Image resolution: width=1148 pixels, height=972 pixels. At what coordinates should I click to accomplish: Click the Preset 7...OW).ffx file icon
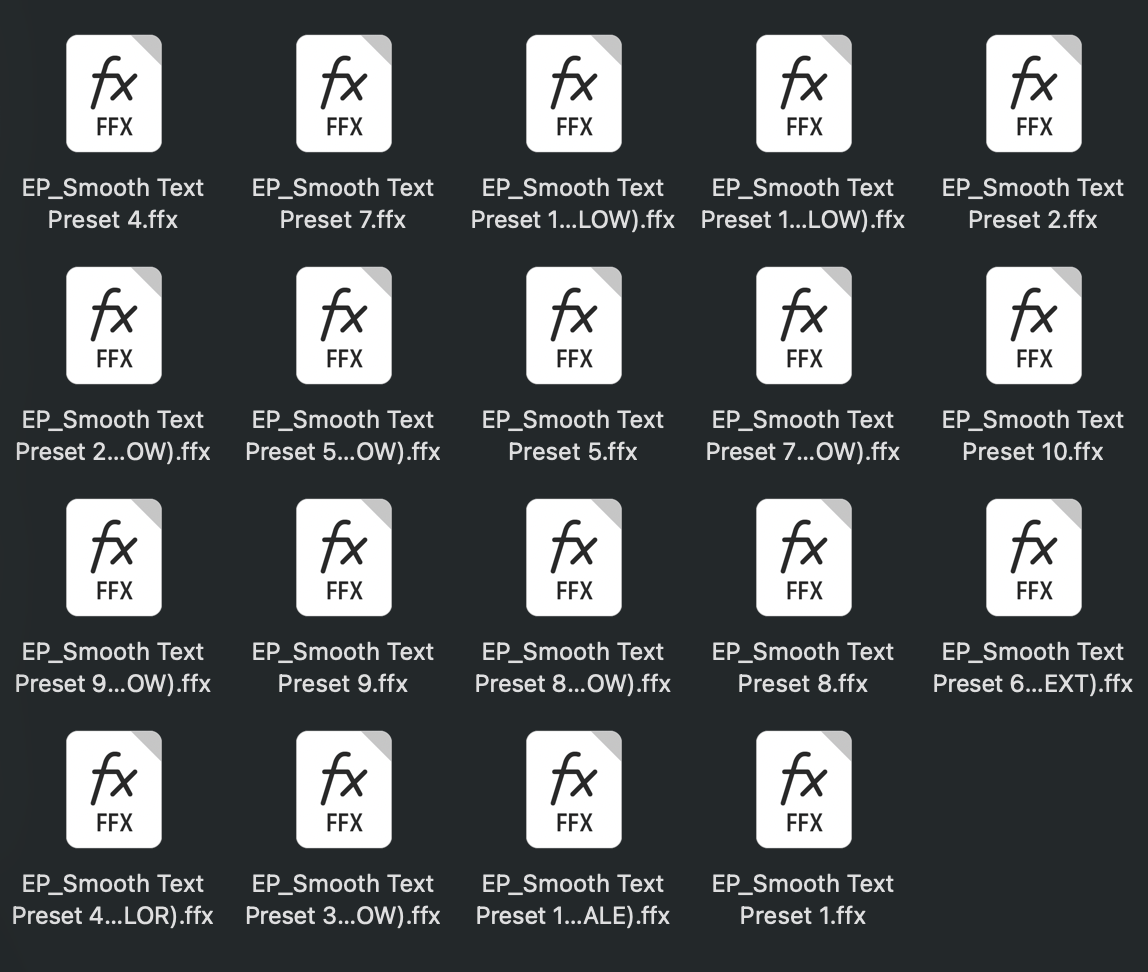(x=804, y=326)
